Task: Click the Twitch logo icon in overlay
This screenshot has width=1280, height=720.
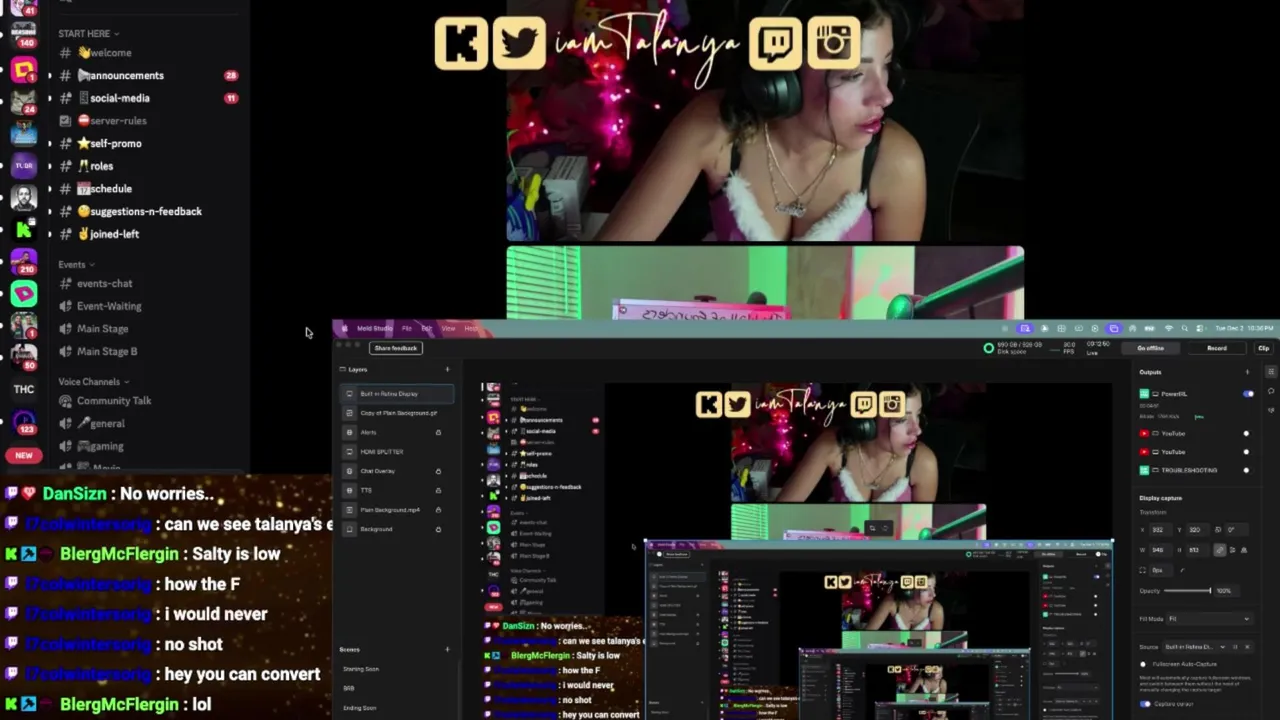Action: [776, 44]
